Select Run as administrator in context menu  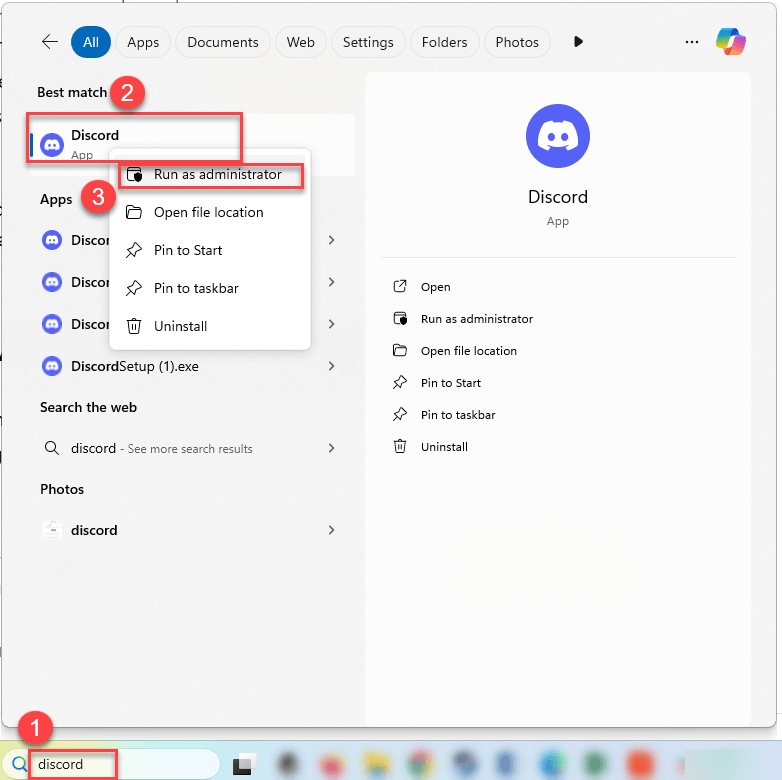point(217,175)
